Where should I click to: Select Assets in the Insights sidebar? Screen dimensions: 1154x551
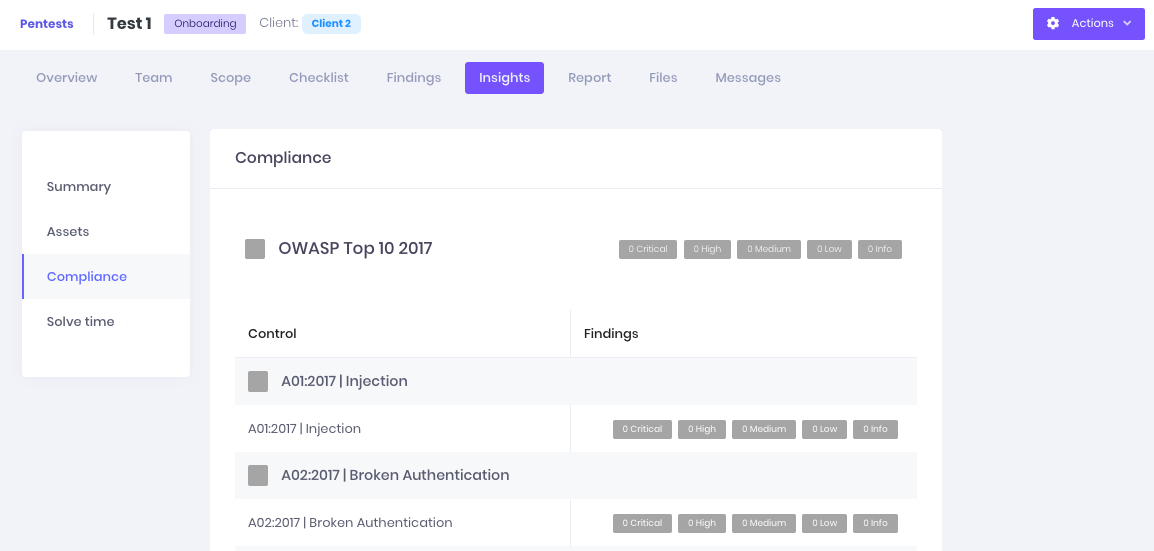[106, 232]
